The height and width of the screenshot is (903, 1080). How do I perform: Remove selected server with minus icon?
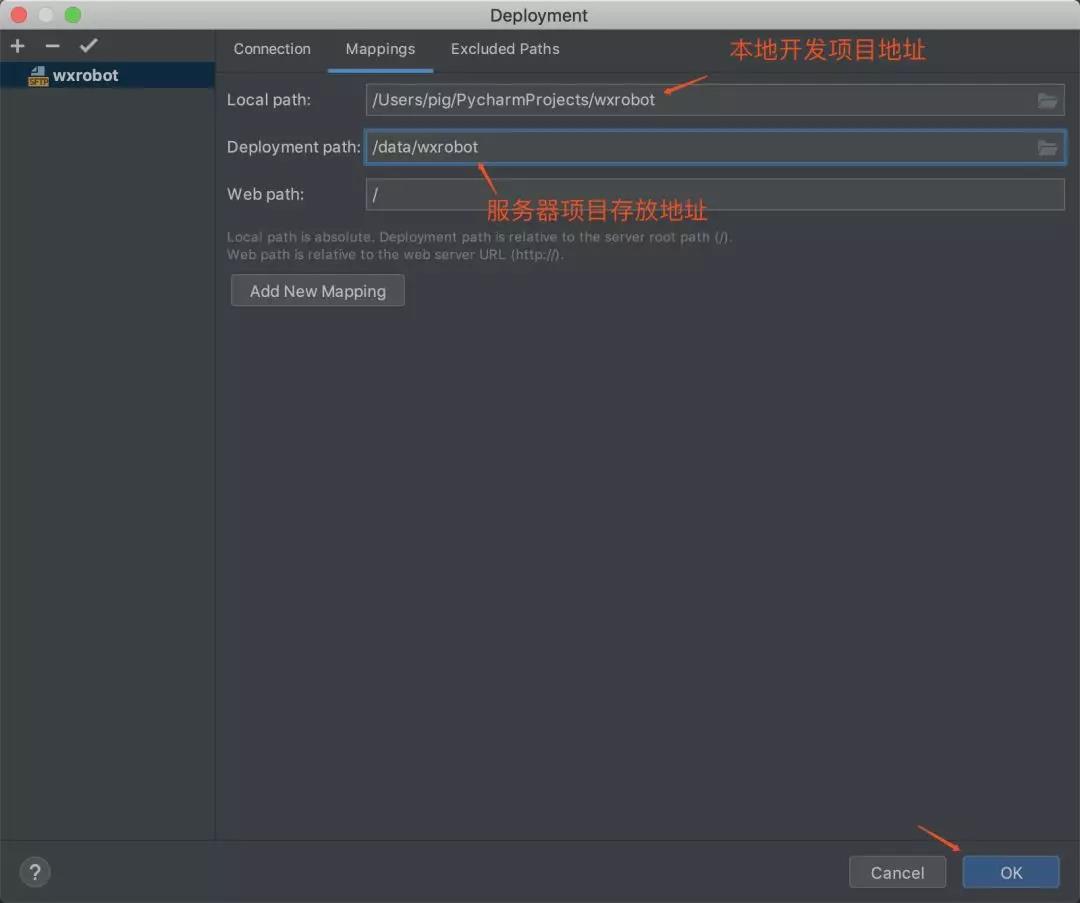click(52, 46)
